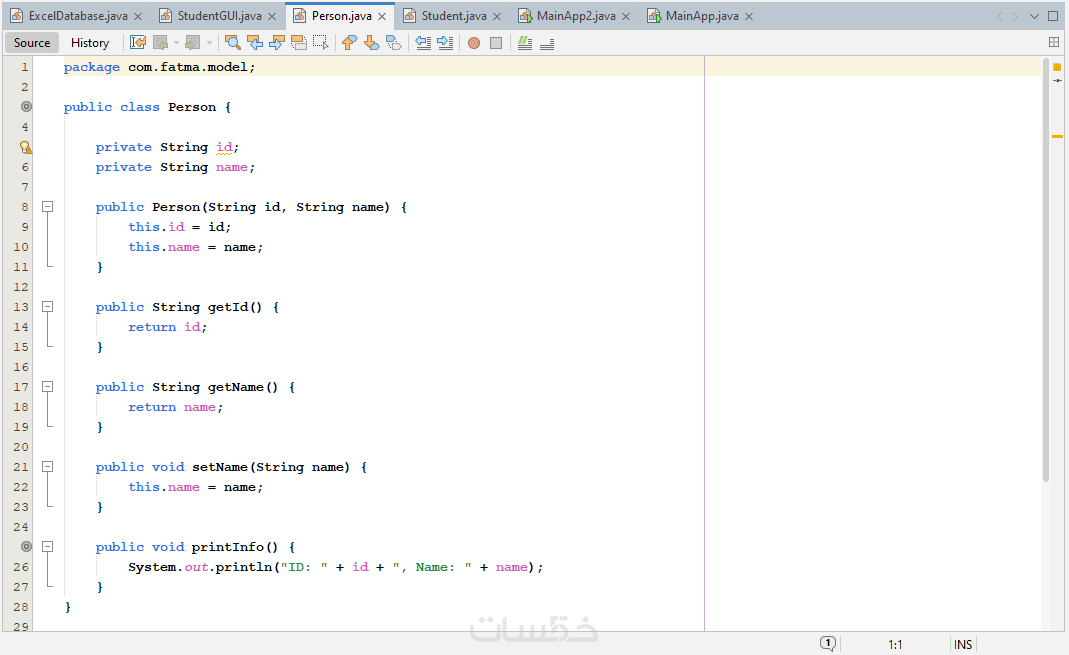Open the Forward history dropdown arrow

[x=209, y=43]
